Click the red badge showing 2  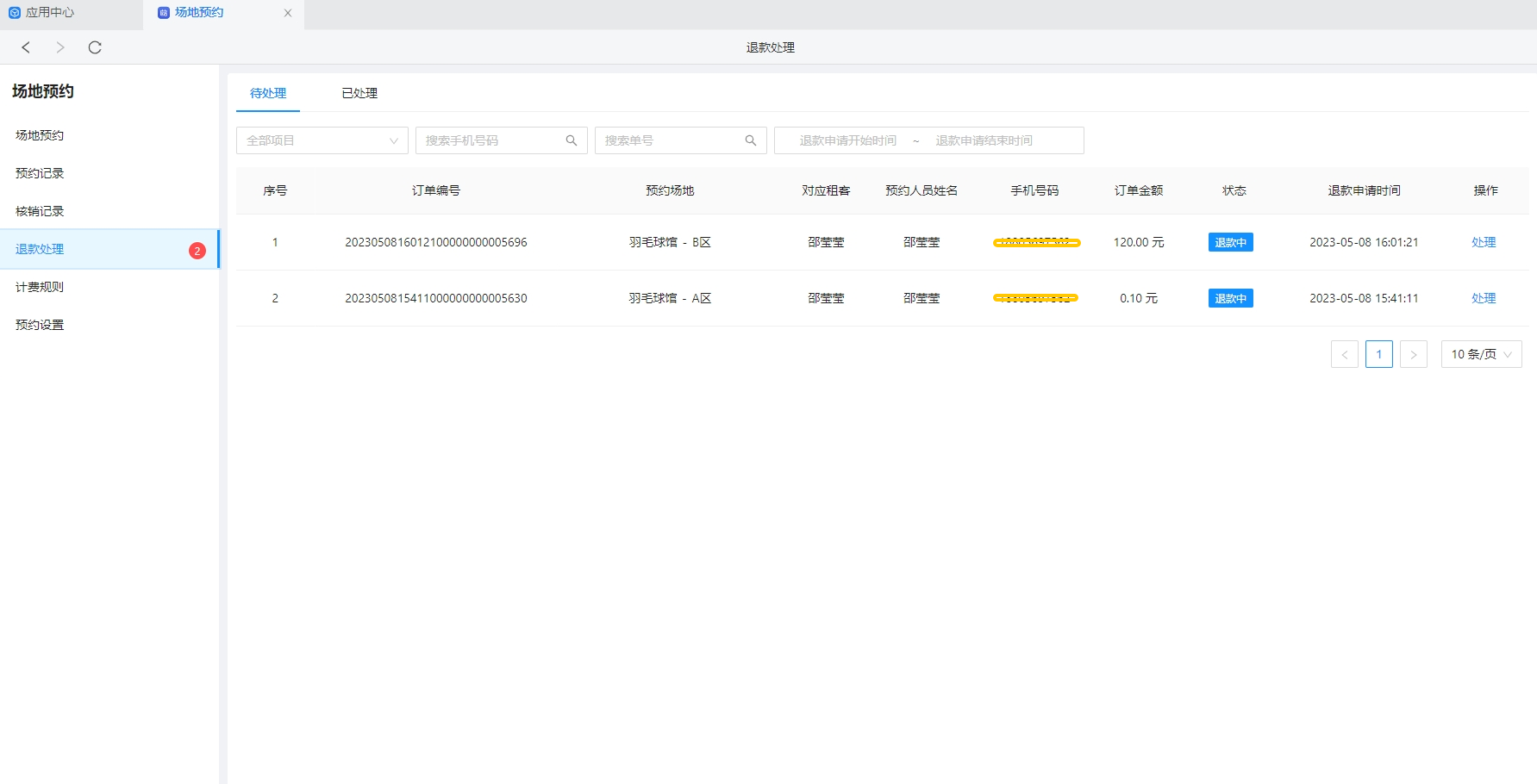click(197, 251)
